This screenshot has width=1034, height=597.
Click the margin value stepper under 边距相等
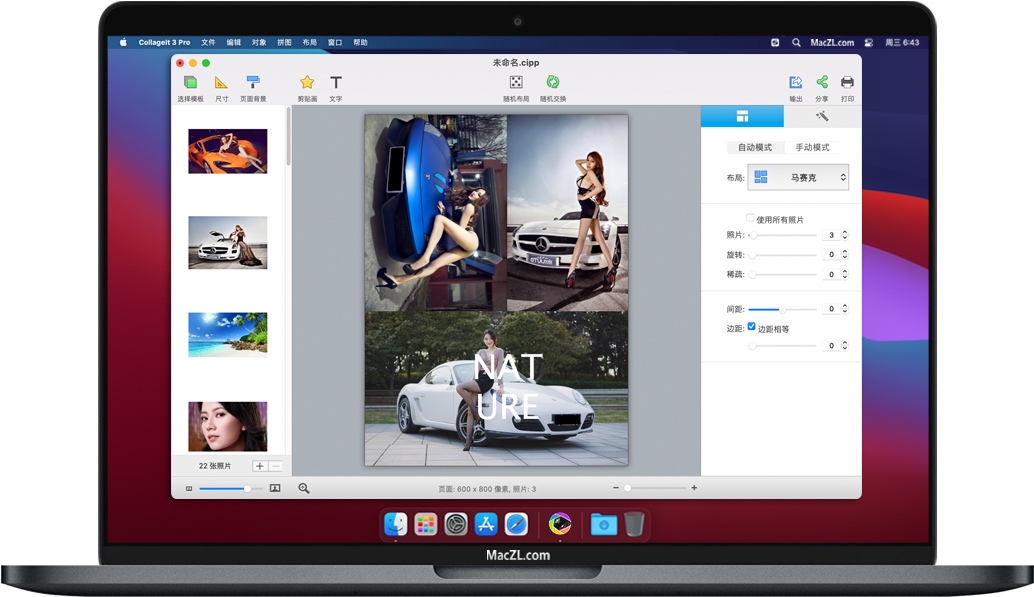click(x=845, y=346)
